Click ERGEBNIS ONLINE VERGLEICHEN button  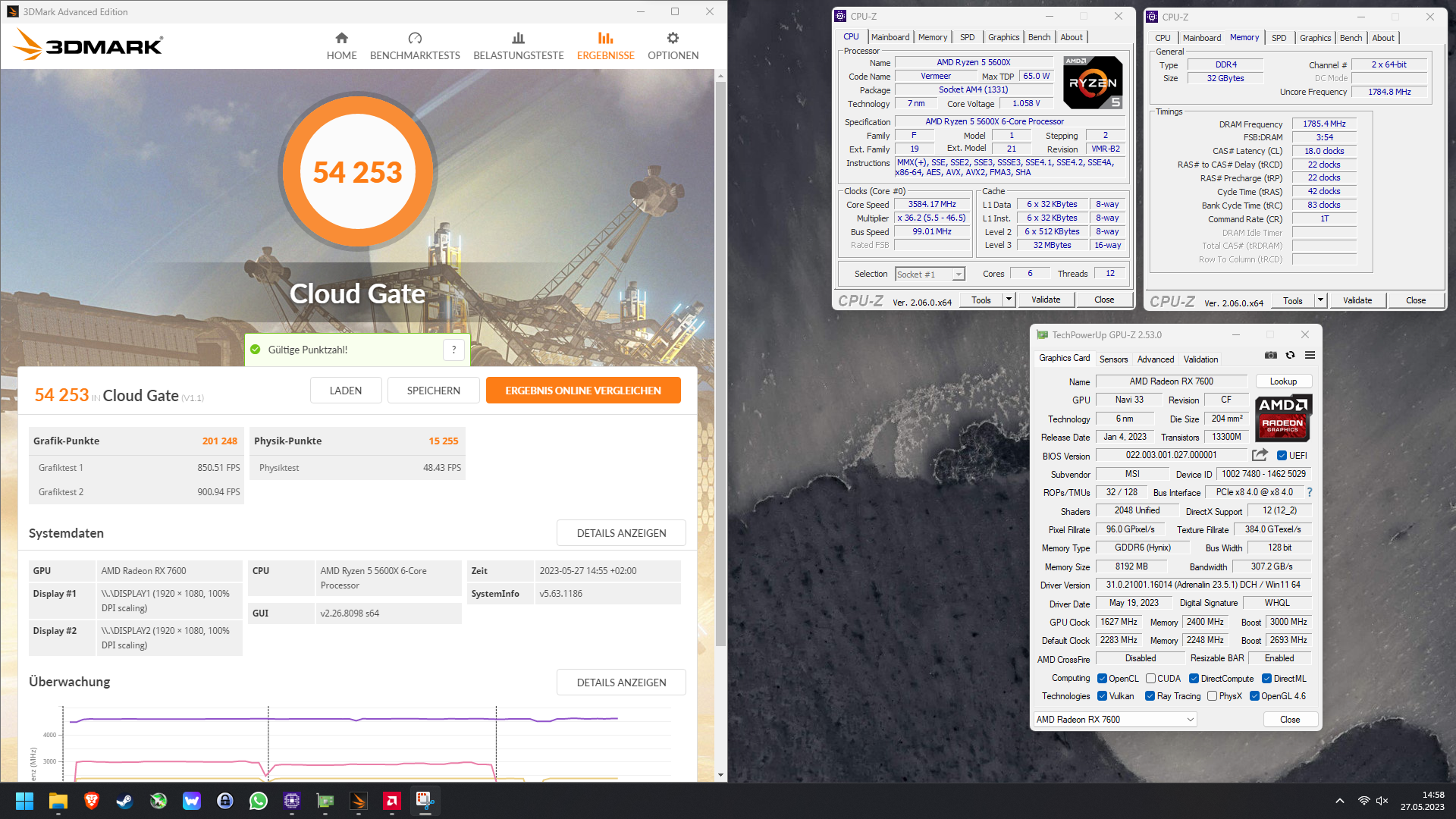pos(583,391)
